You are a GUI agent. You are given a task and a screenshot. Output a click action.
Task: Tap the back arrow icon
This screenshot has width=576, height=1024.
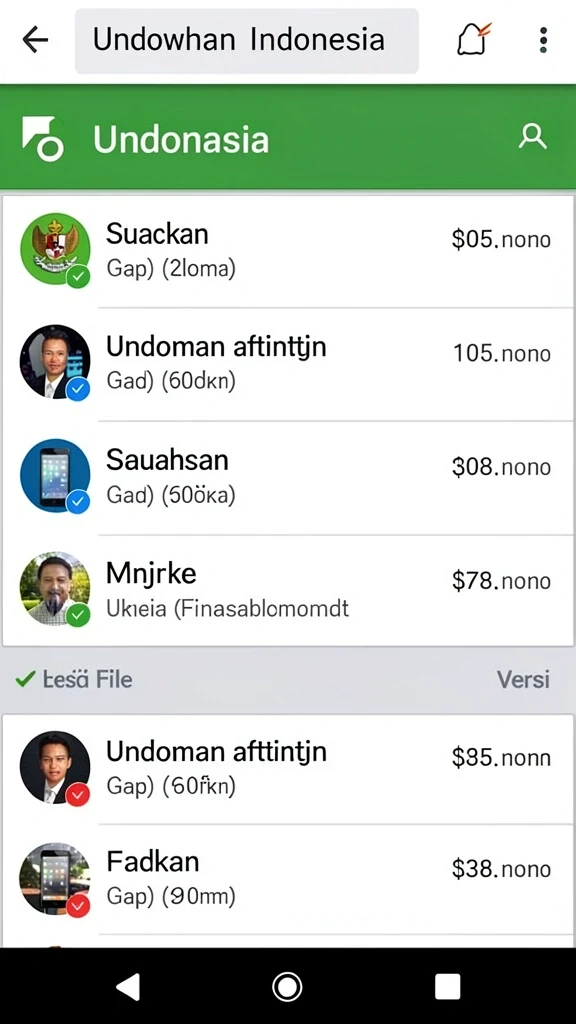coord(35,40)
